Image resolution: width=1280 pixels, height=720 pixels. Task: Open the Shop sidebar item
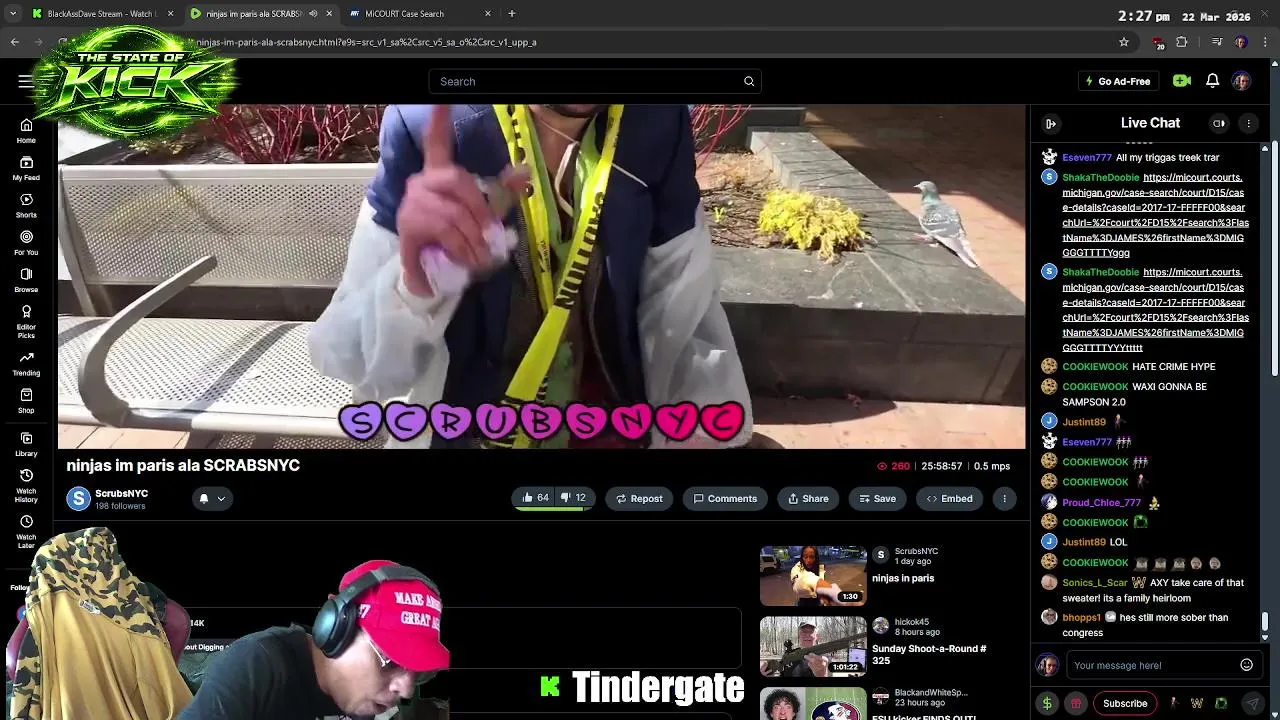coord(26,400)
